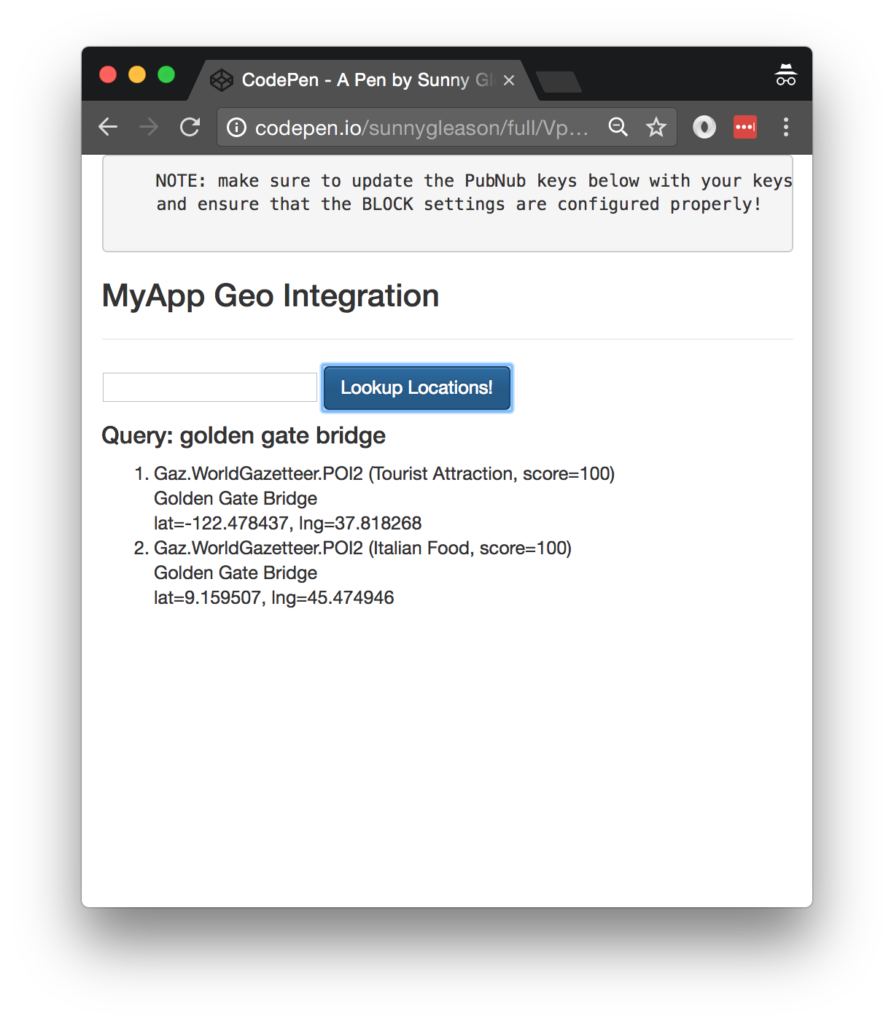The height and width of the screenshot is (1024, 894).
Task: Reload the CodePen page
Action: [x=189, y=127]
